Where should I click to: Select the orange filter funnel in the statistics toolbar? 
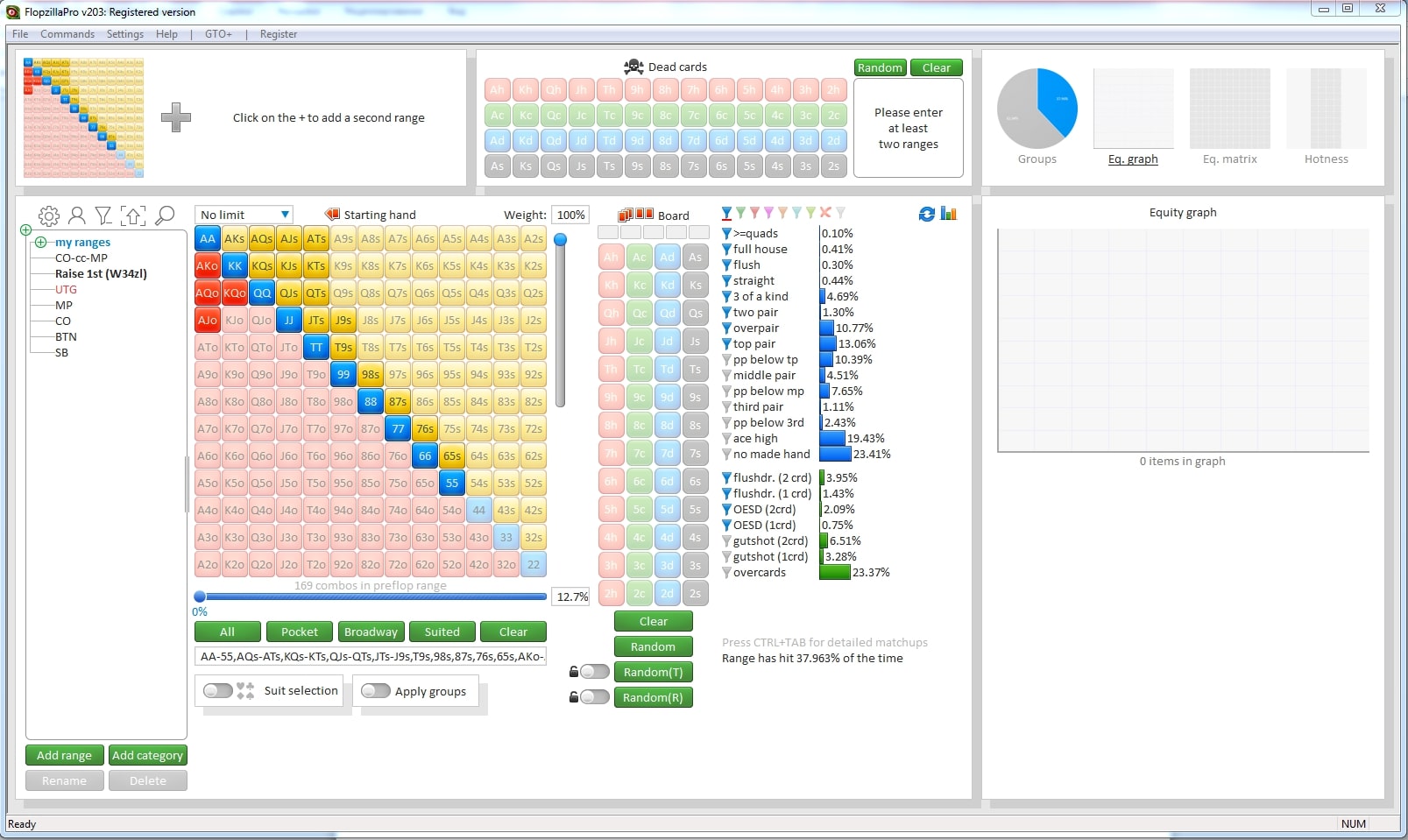pos(782,213)
